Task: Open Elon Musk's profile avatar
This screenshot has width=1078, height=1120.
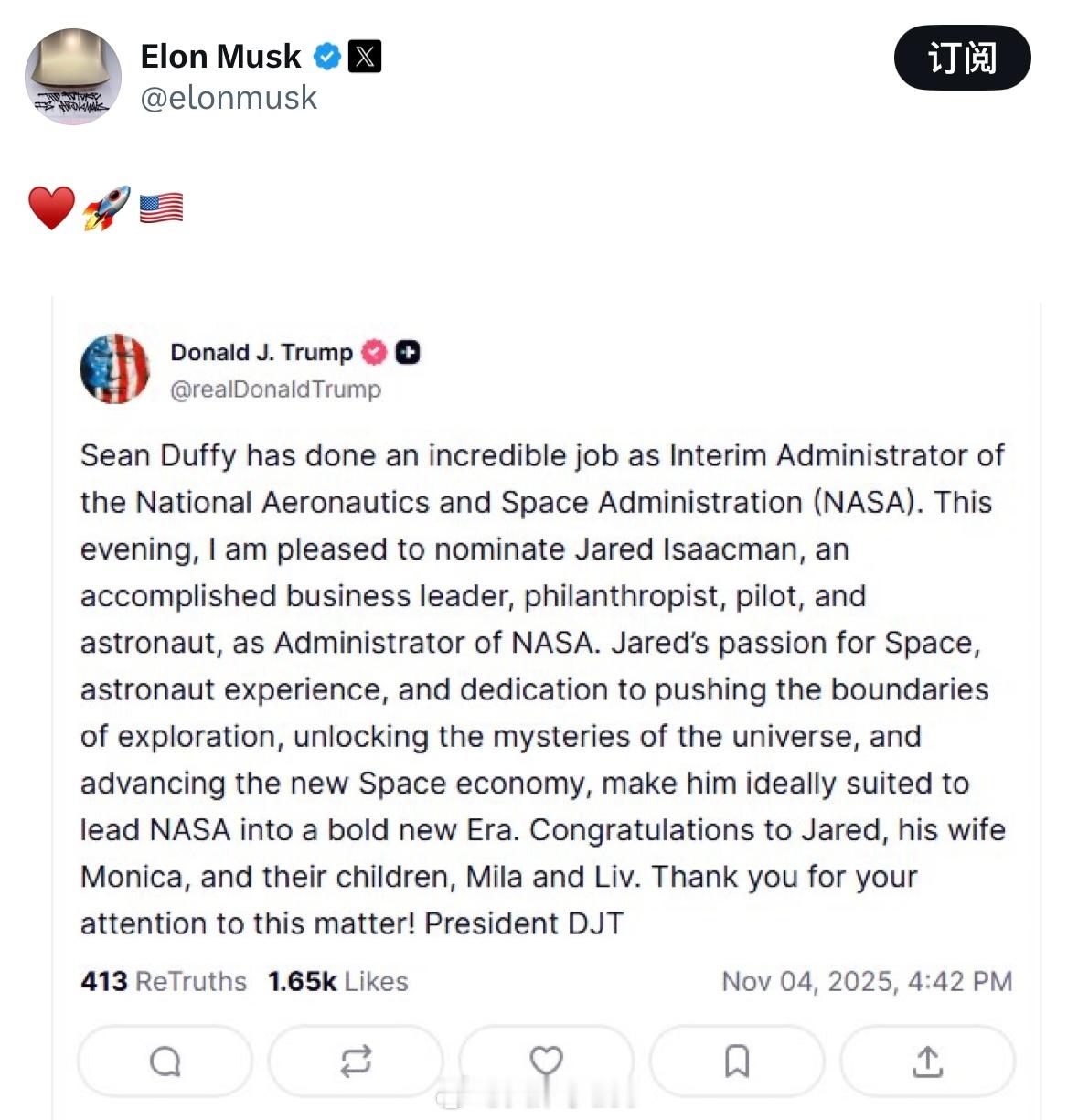Action: 73,77
